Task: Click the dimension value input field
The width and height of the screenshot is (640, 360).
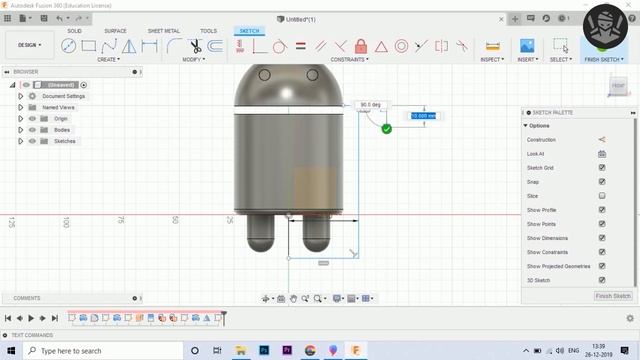Action: (423, 116)
